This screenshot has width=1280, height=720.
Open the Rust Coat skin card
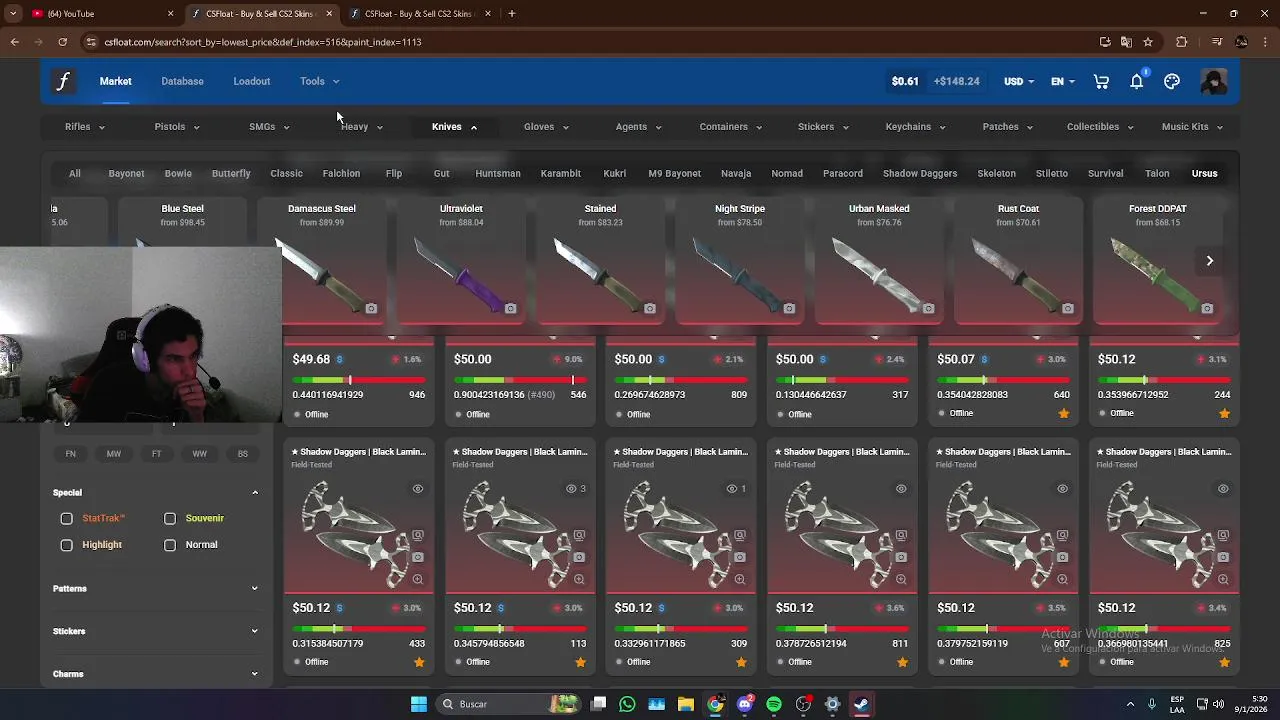pos(1018,261)
